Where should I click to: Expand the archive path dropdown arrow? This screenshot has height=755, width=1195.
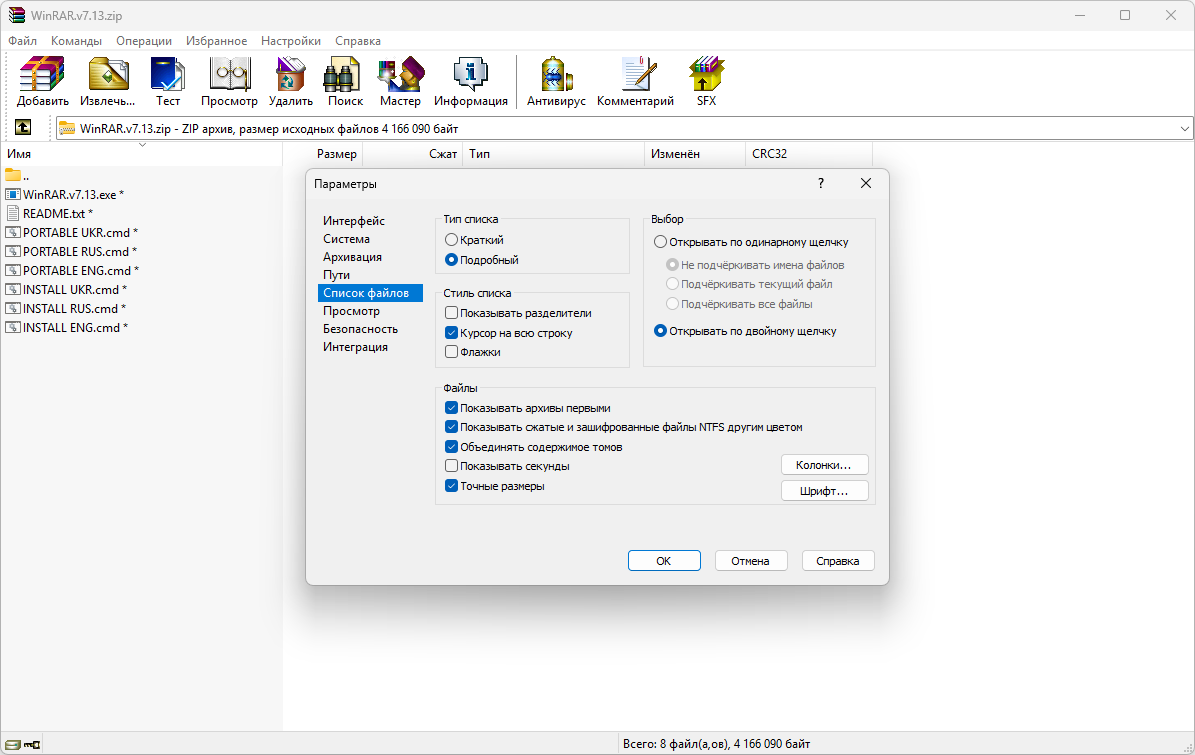click(1184, 129)
